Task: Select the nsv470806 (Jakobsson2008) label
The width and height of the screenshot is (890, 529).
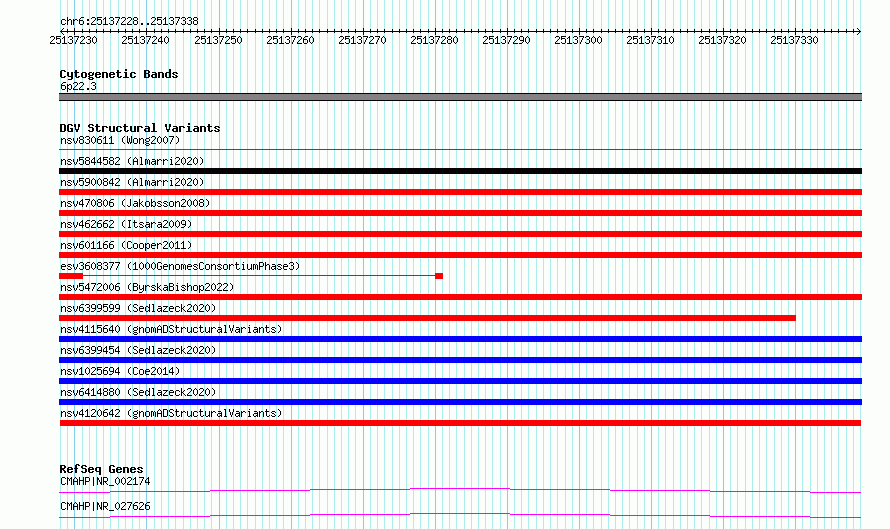Action: coord(135,203)
